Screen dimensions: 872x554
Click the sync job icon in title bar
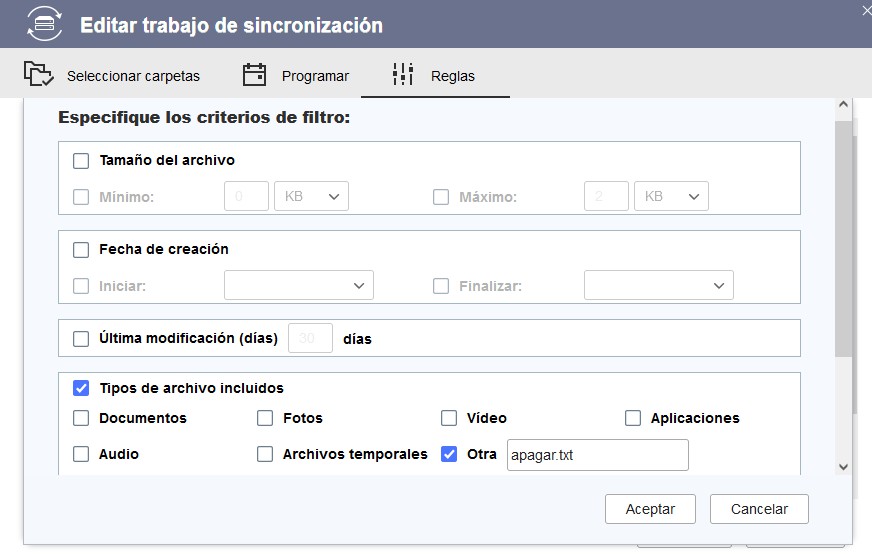(x=44, y=24)
